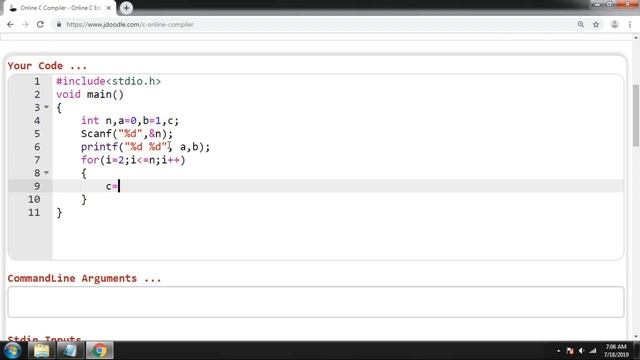The width and height of the screenshot is (640, 360).
Task: Open the Chrome profile avatar
Action: 614,24
